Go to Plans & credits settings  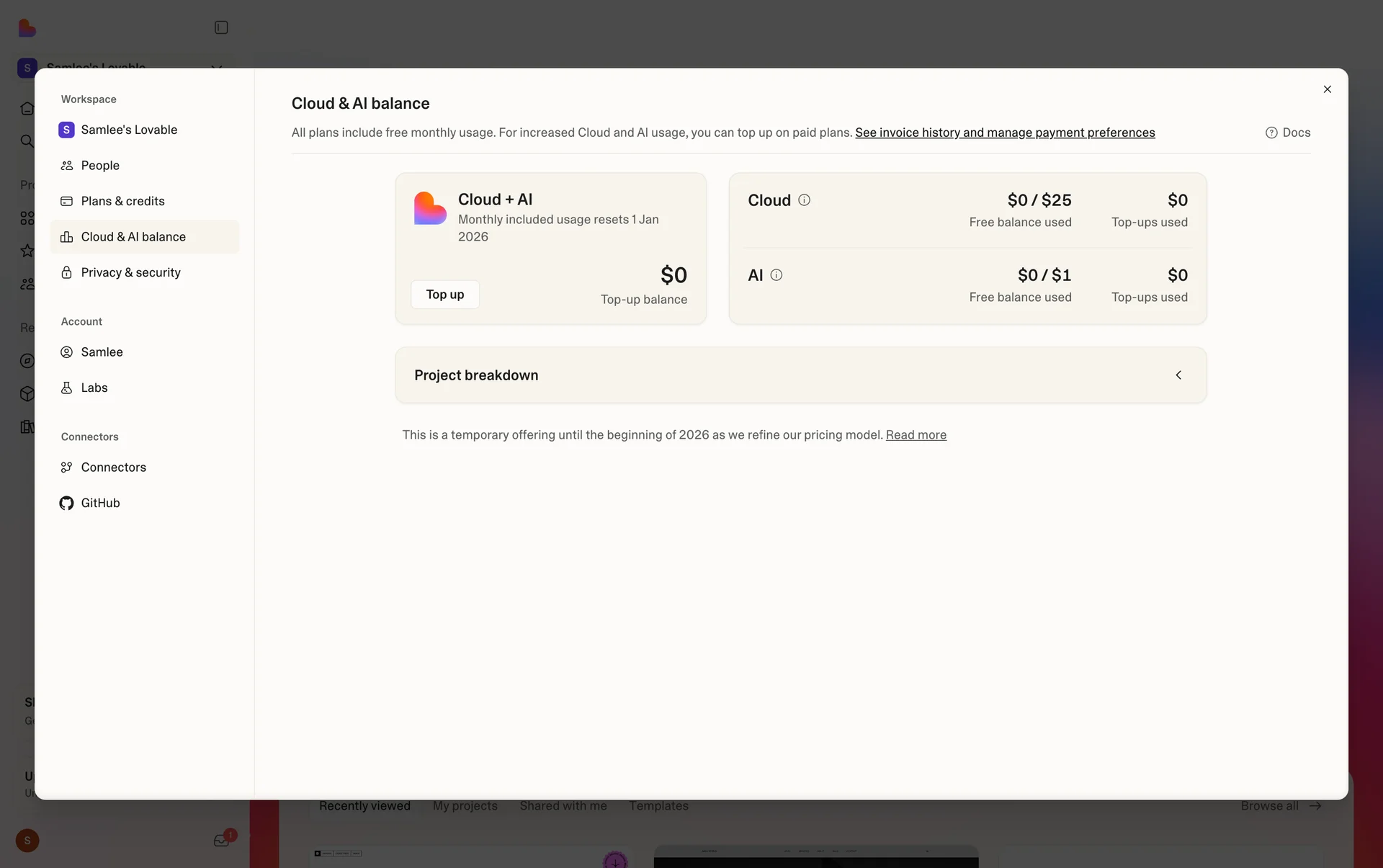(122, 201)
